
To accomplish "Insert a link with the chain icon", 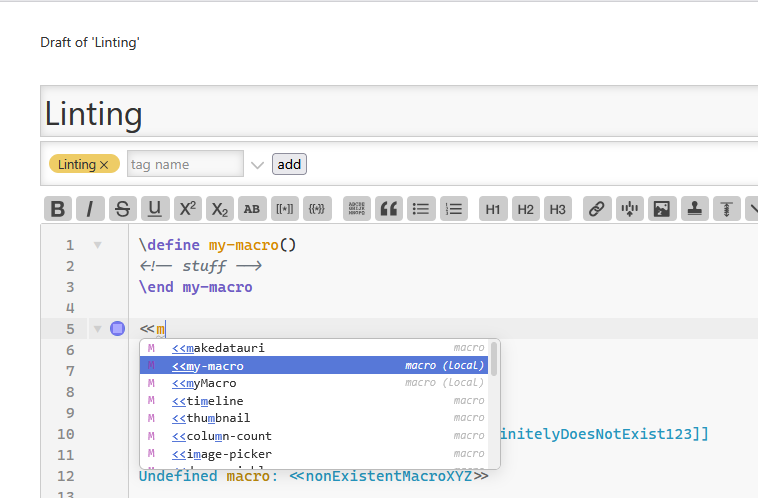I will [597, 209].
